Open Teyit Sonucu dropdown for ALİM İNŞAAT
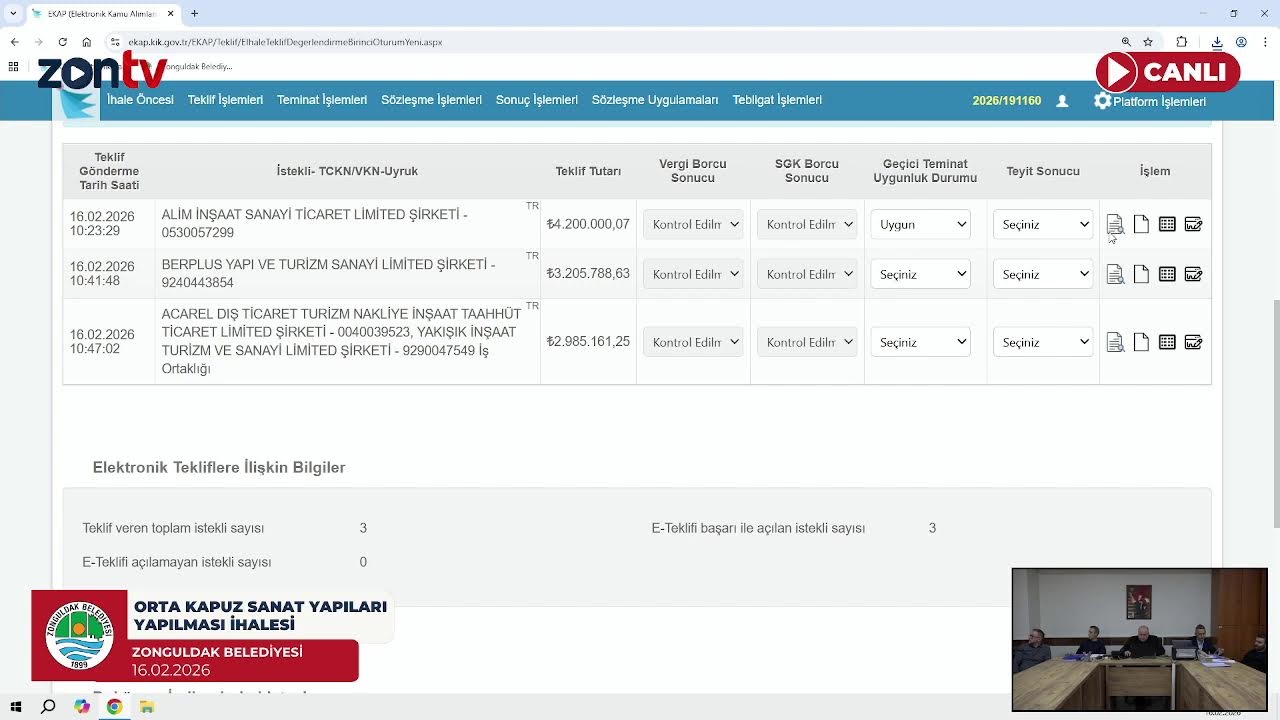This screenshot has width=1280, height=720. coord(1043,224)
